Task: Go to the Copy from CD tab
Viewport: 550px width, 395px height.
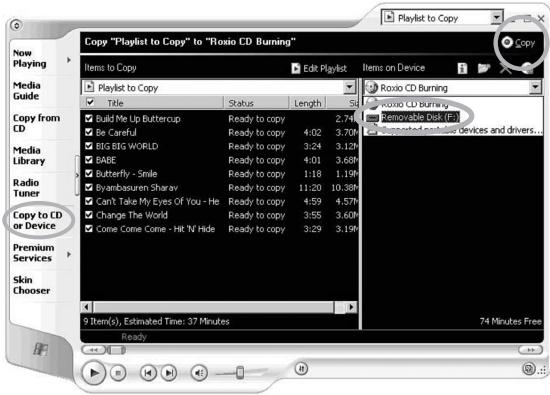Action: pos(36,123)
